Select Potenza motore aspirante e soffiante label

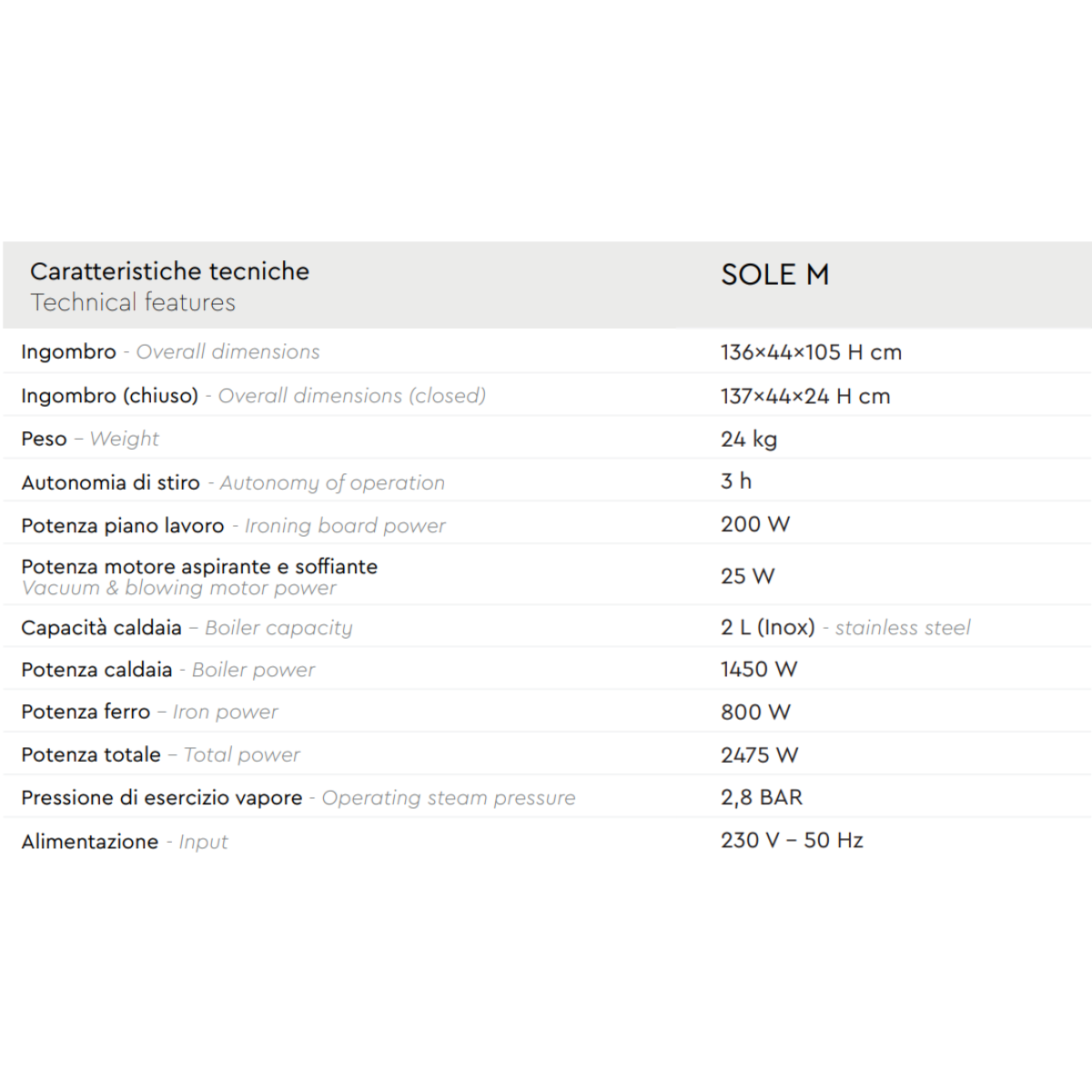pos(199,567)
